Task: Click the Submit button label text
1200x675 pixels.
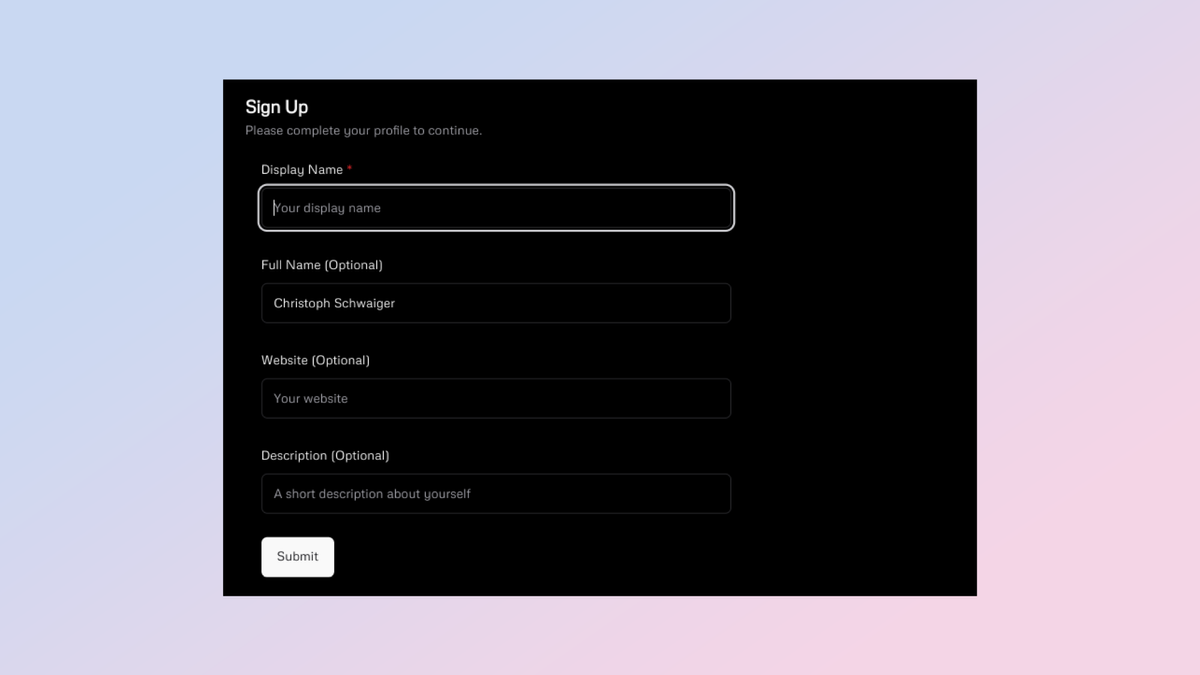Action: (x=297, y=556)
